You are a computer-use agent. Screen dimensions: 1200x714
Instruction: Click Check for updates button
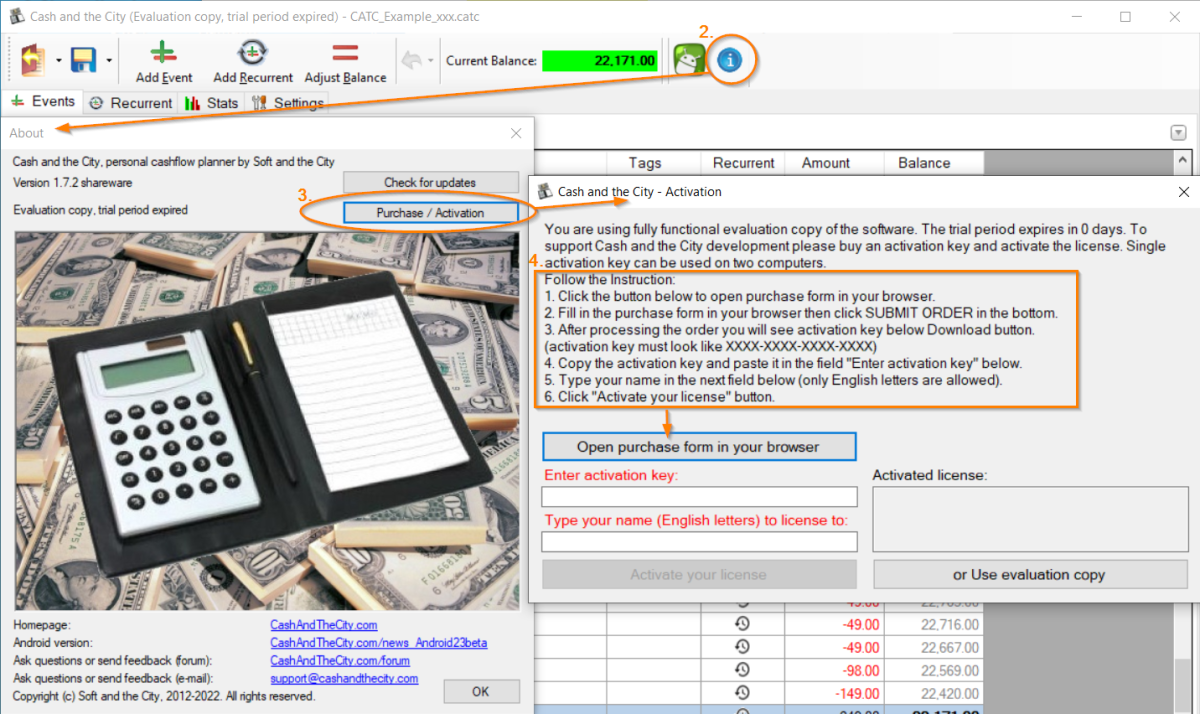click(x=431, y=182)
